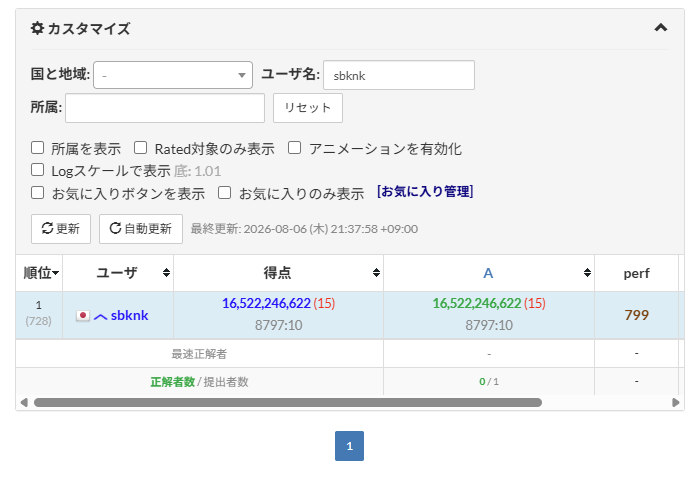
Task: Go to pagination page 1
Action: pyautogui.click(x=349, y=446)
